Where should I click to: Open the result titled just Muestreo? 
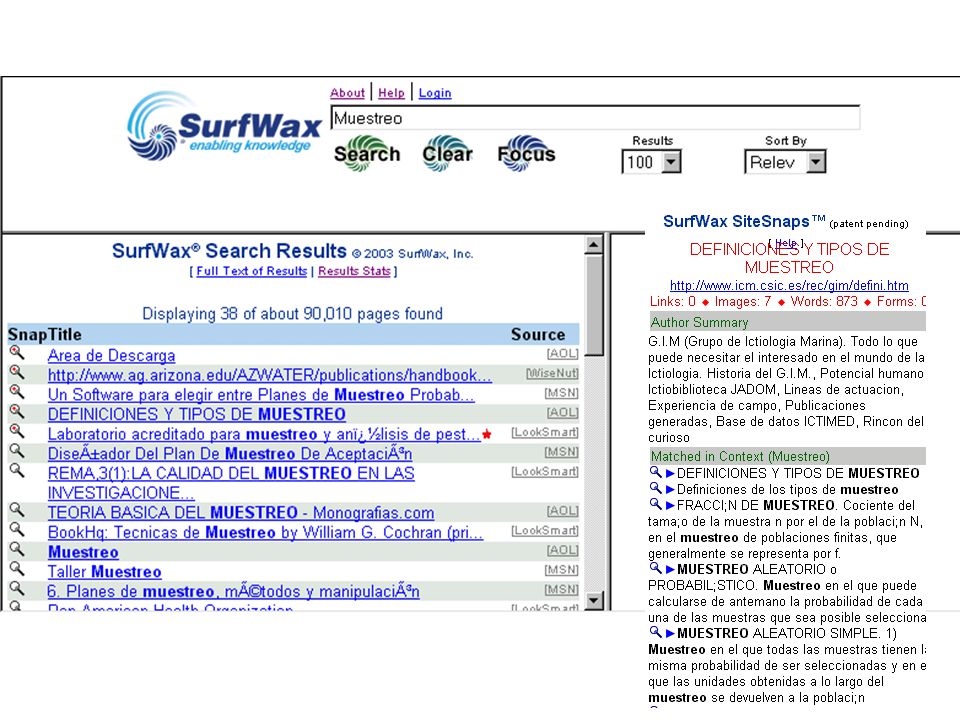[83, 552]
